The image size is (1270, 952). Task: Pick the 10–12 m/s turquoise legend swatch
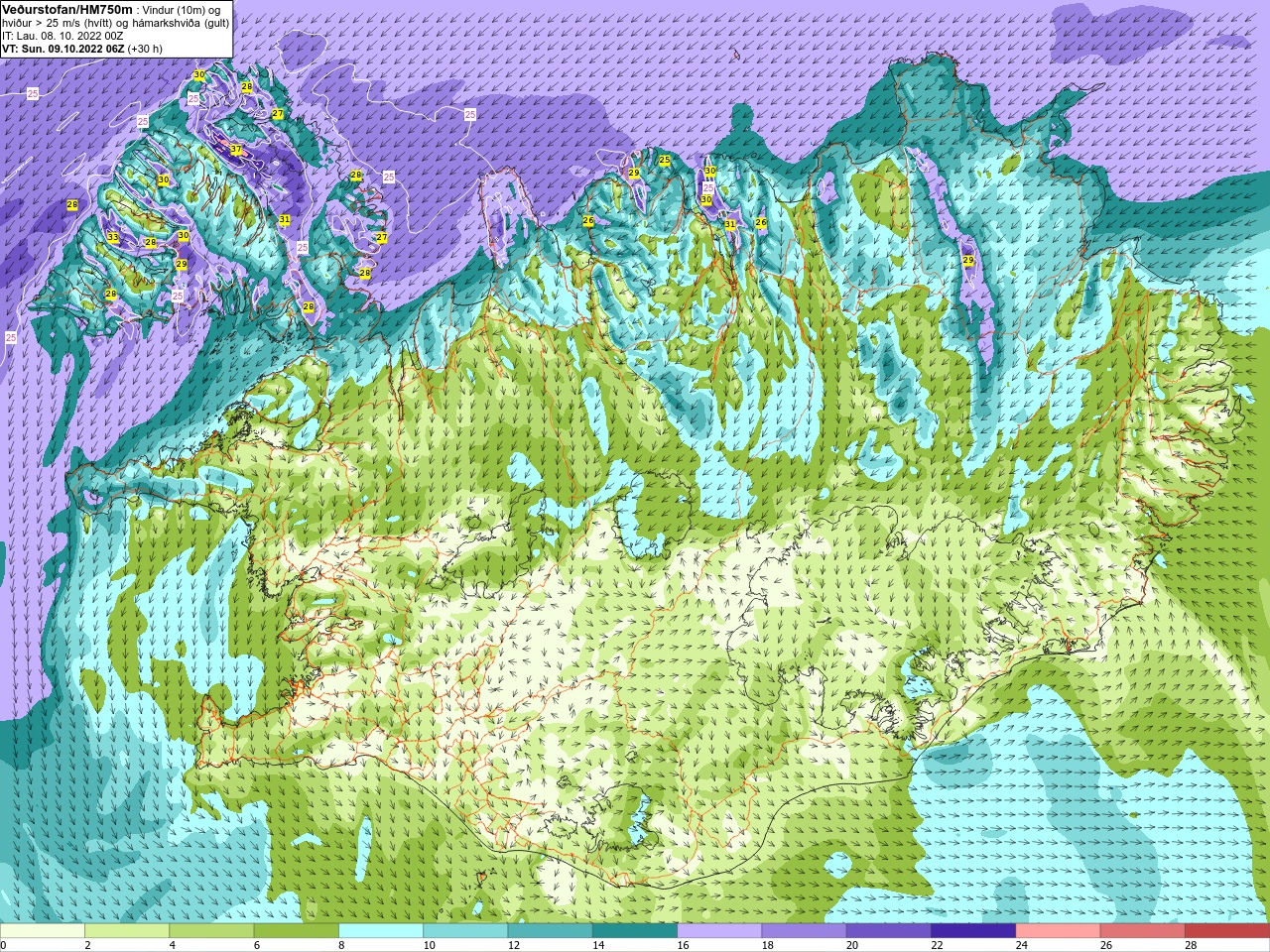[465, 931]
